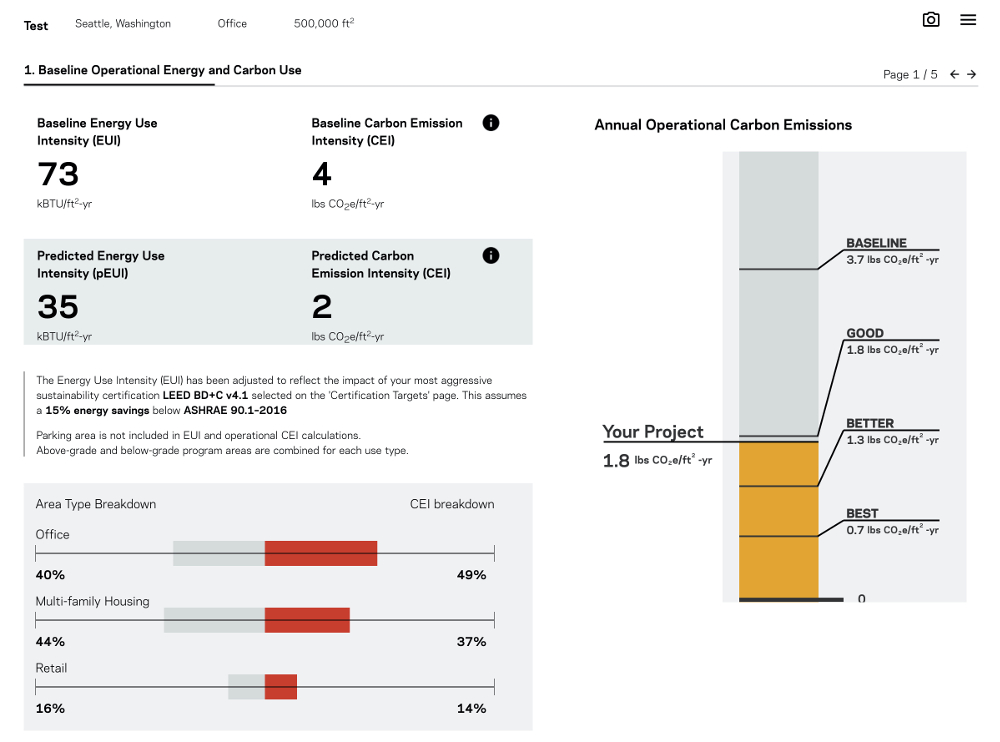This screenshot has height=742, width=1000.
Task: Go to the previous page arrow
Action: [x=954, y=74]
